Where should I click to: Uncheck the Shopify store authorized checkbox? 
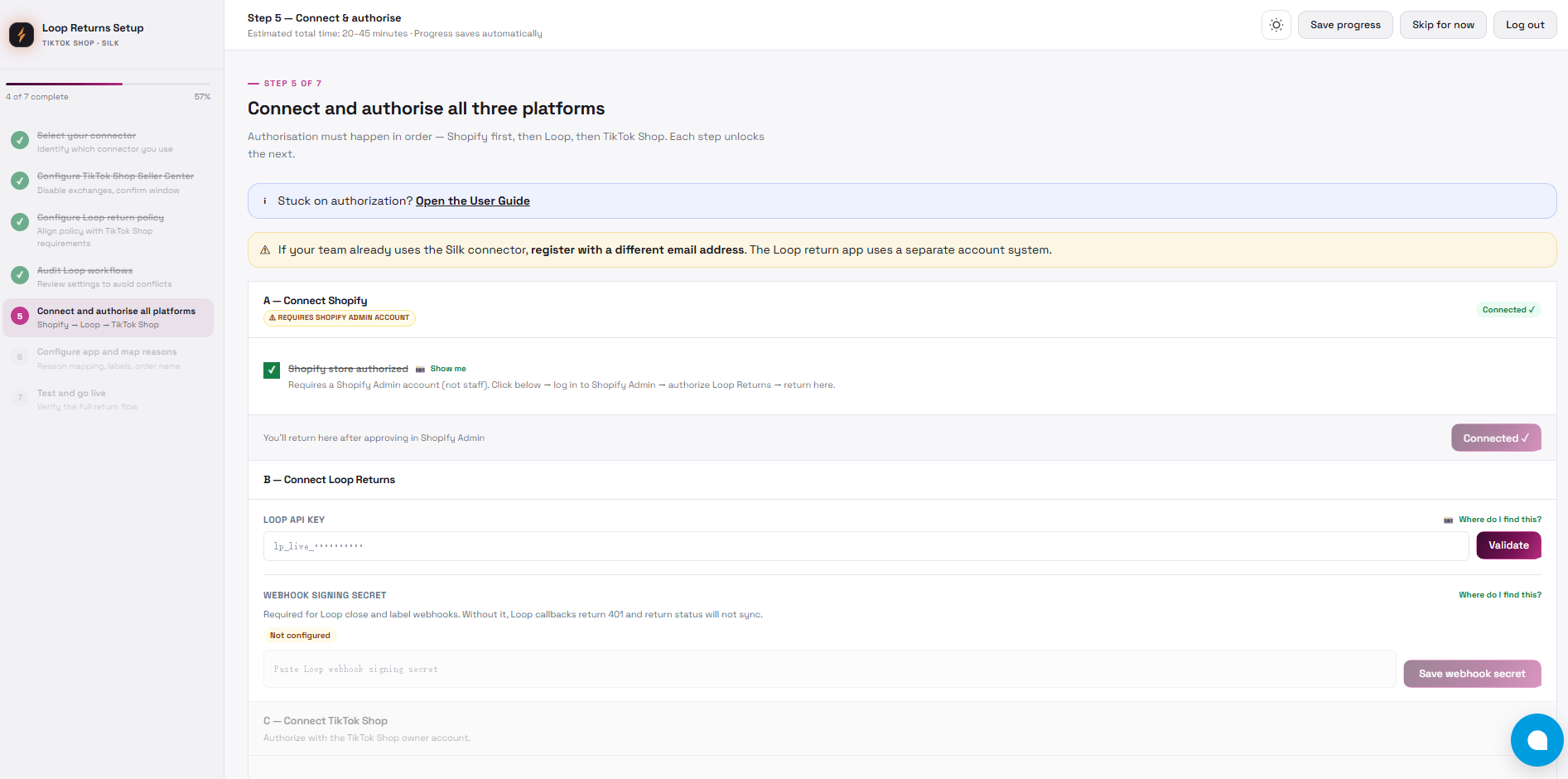point(272,370)
